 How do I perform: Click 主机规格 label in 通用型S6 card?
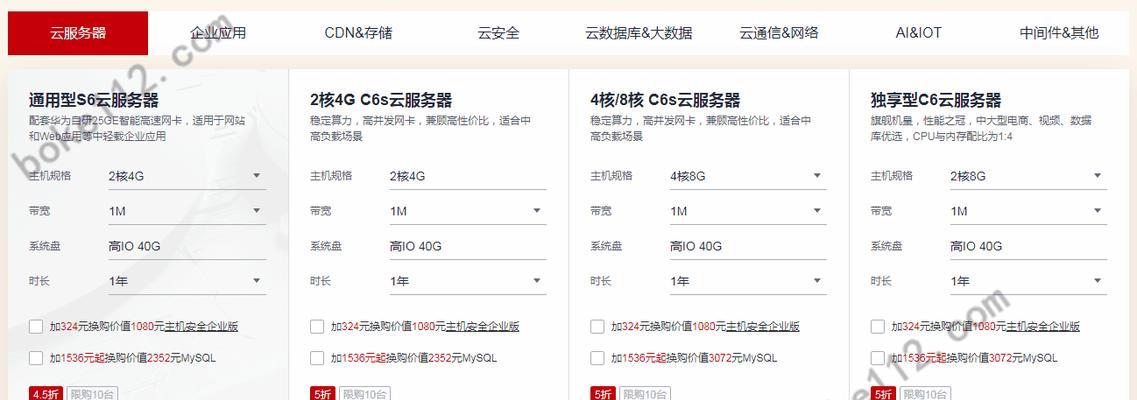click(50, 176)
